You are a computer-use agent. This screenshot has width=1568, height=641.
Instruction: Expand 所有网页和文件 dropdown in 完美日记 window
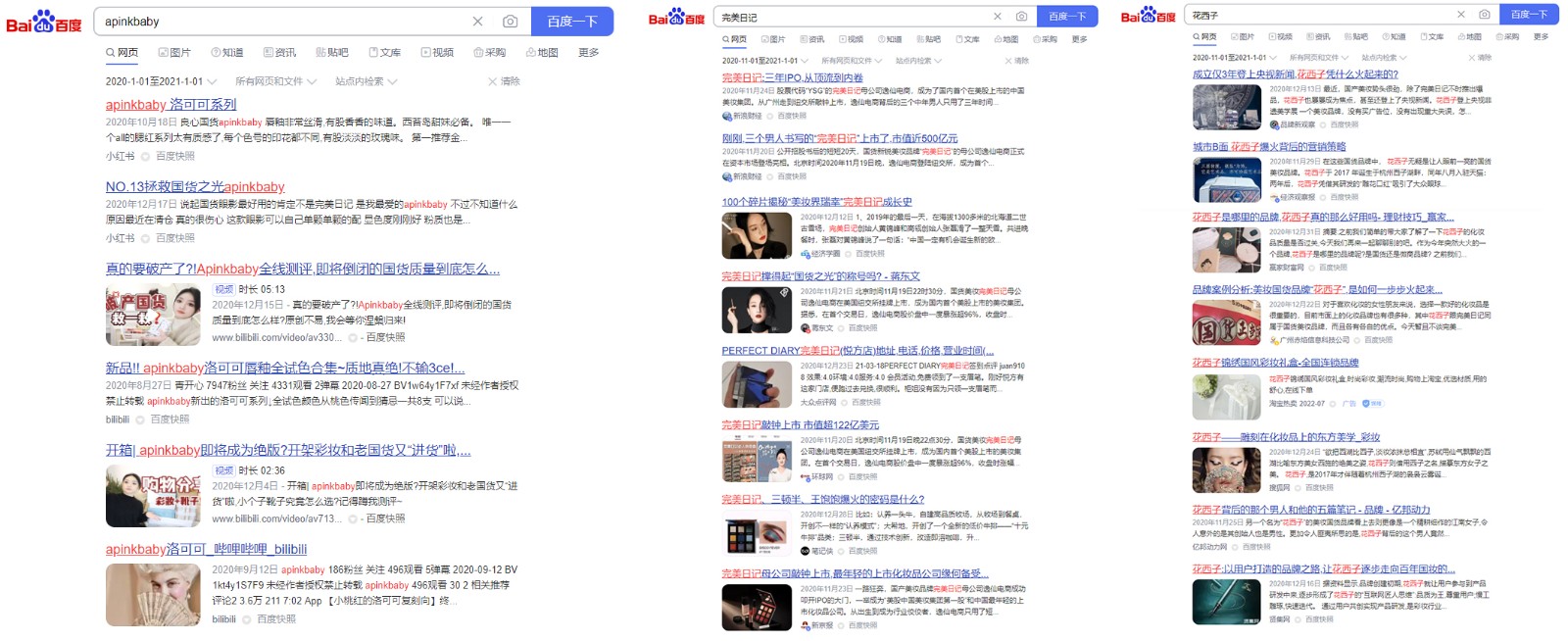coord(850,61)
